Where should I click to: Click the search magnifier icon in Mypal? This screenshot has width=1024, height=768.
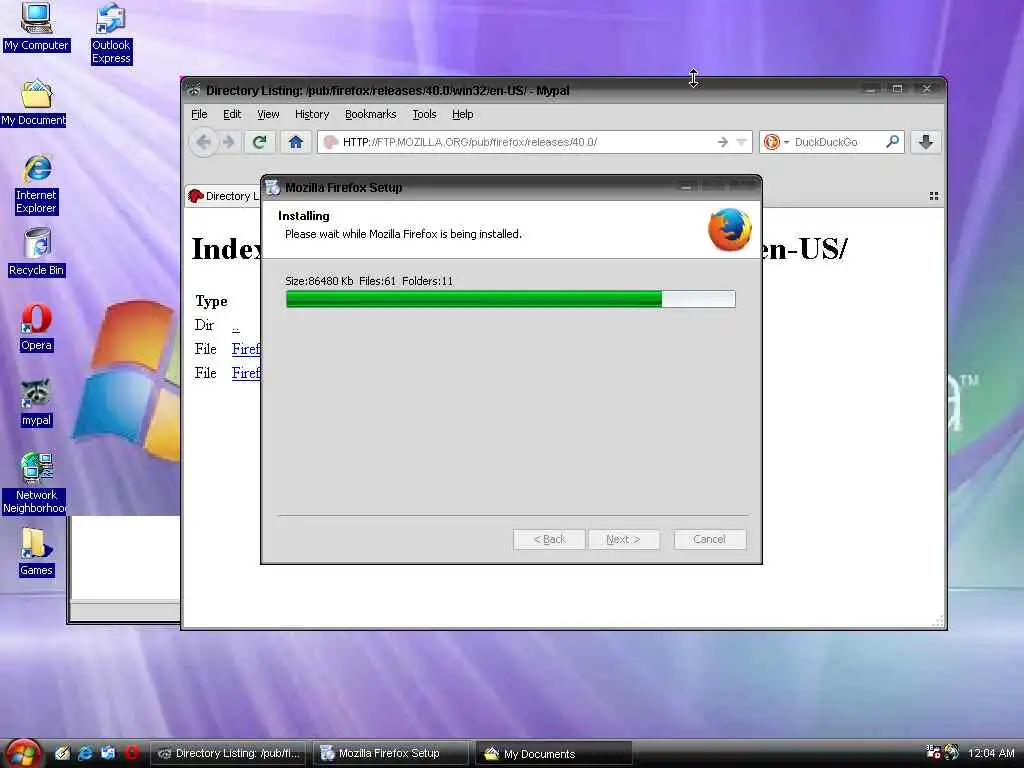(x=891, y=142)
